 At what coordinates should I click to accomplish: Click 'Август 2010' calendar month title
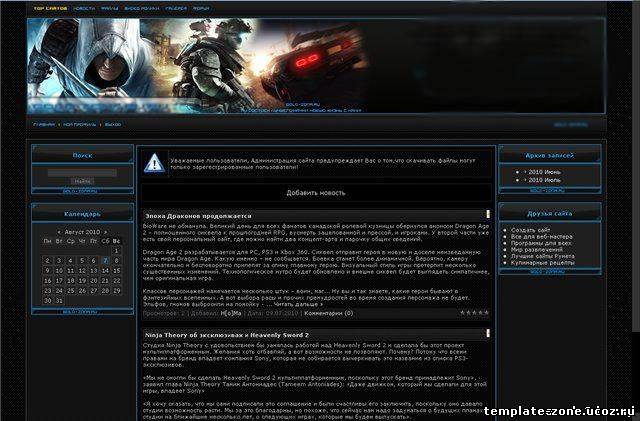(82, 232)
